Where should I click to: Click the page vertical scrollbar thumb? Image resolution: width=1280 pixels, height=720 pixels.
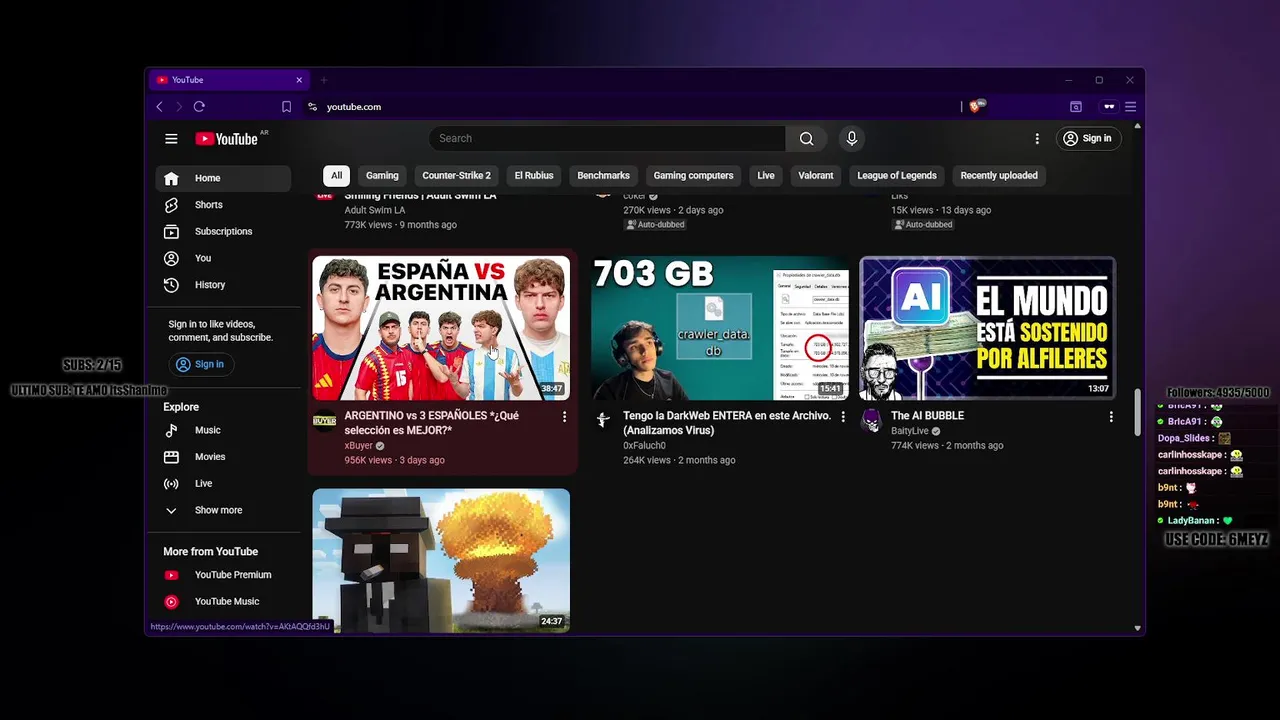[x=1137, y=413]
